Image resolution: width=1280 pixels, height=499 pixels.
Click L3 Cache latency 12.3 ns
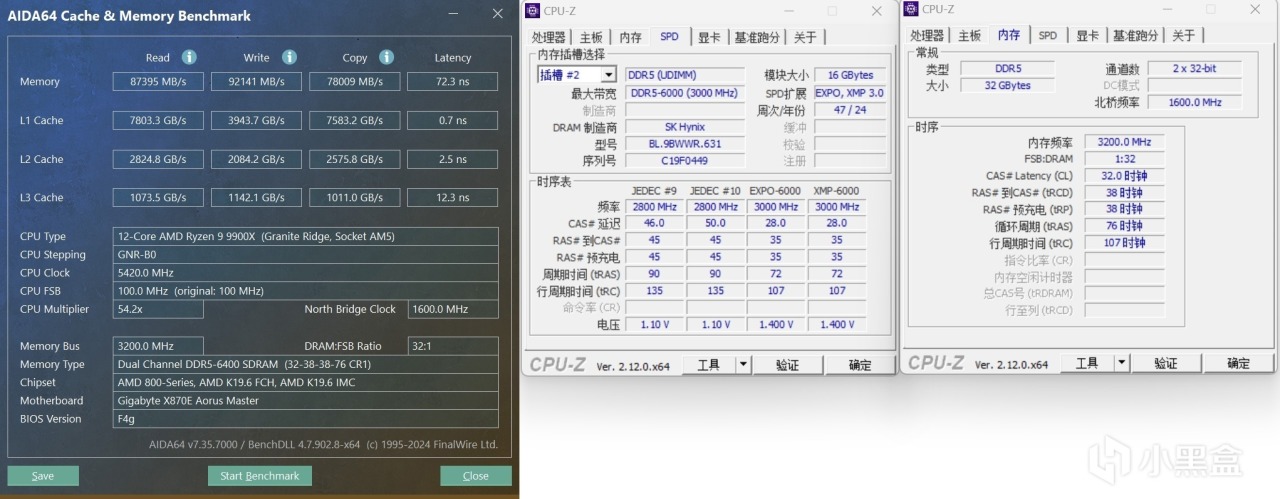(452, 198)
